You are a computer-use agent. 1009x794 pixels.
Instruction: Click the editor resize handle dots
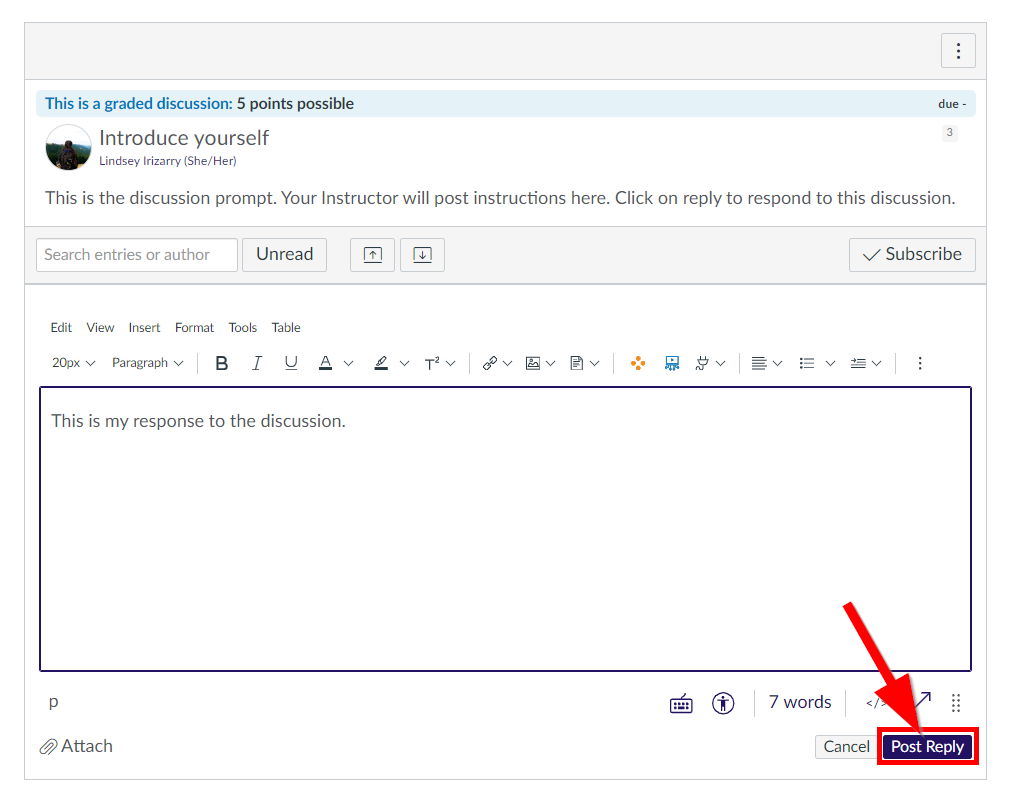point(956,703)
